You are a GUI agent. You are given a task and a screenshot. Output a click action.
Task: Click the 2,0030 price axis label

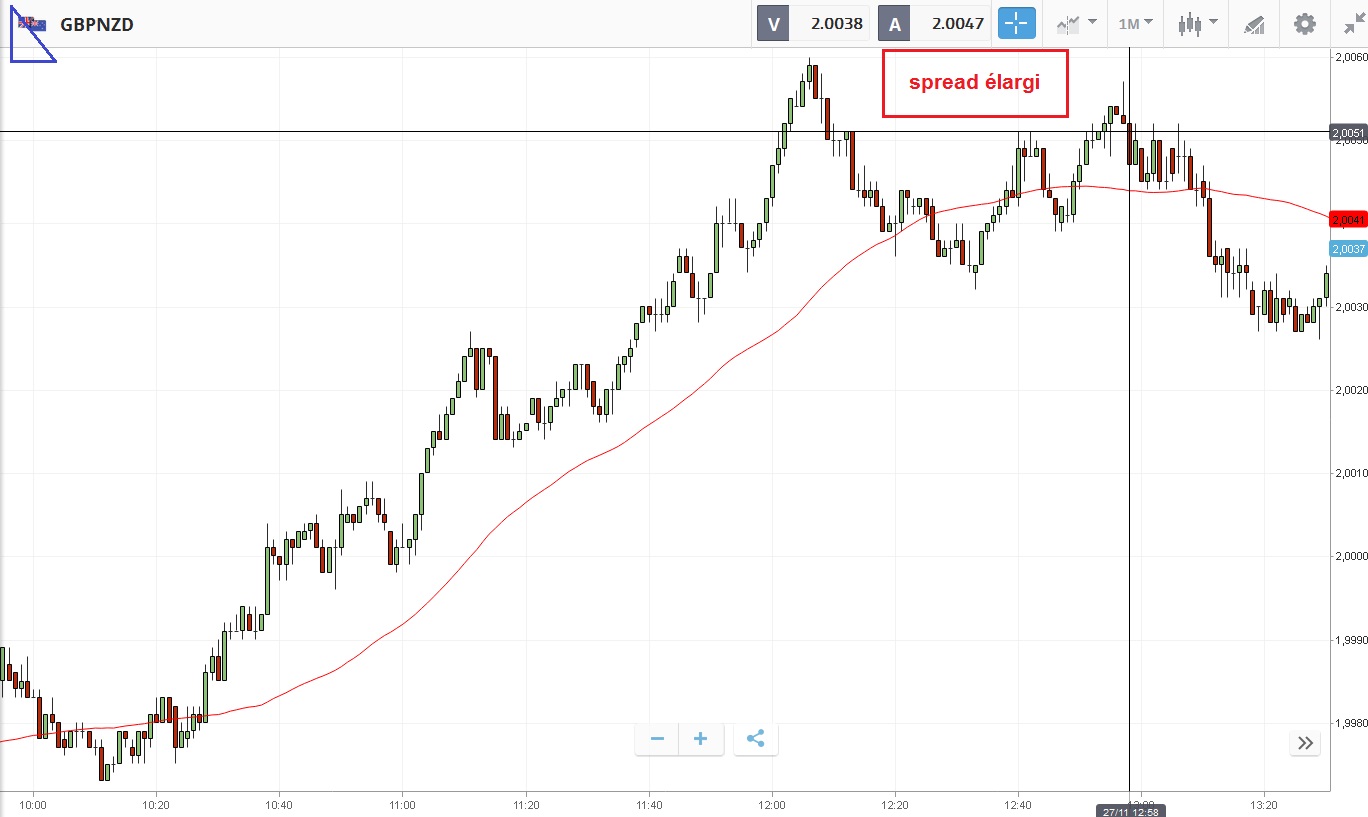point(1350,307)
